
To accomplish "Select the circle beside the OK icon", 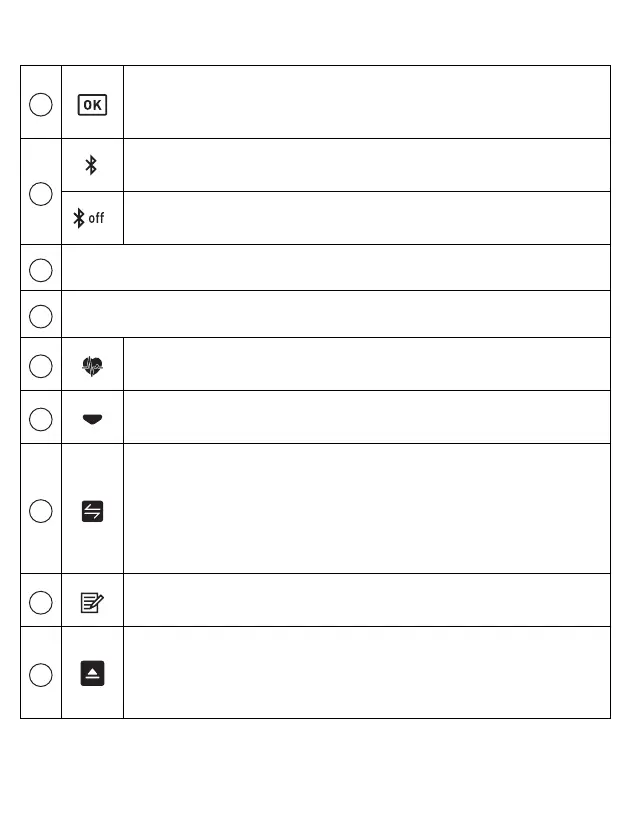I will point(41,104).
